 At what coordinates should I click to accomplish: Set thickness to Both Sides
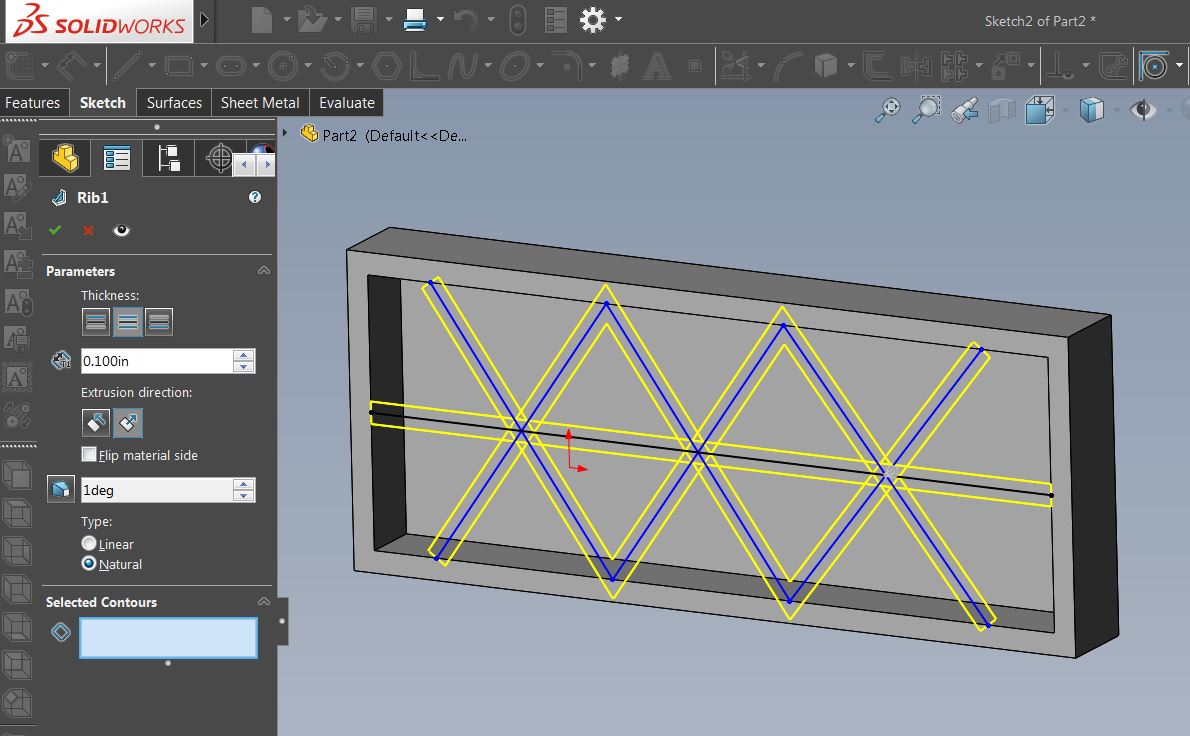tap(128, 322)
